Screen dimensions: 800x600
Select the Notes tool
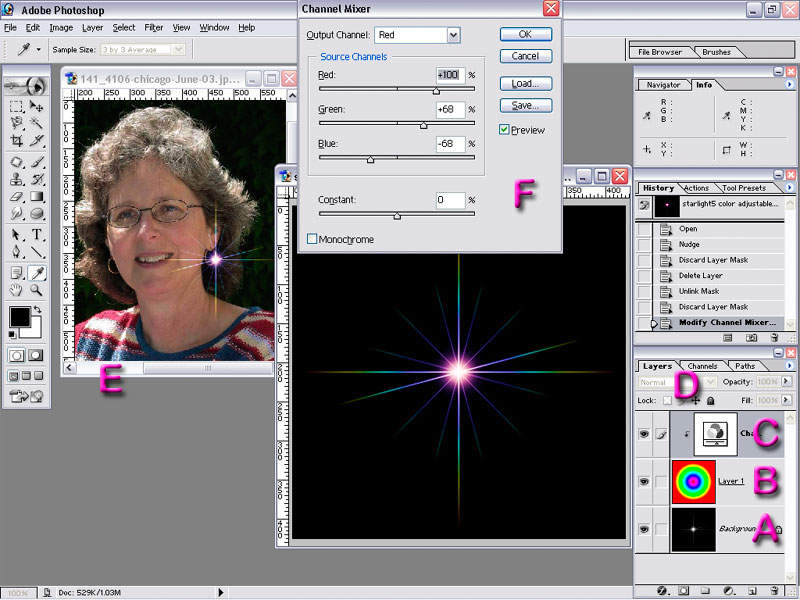point(16,273)
